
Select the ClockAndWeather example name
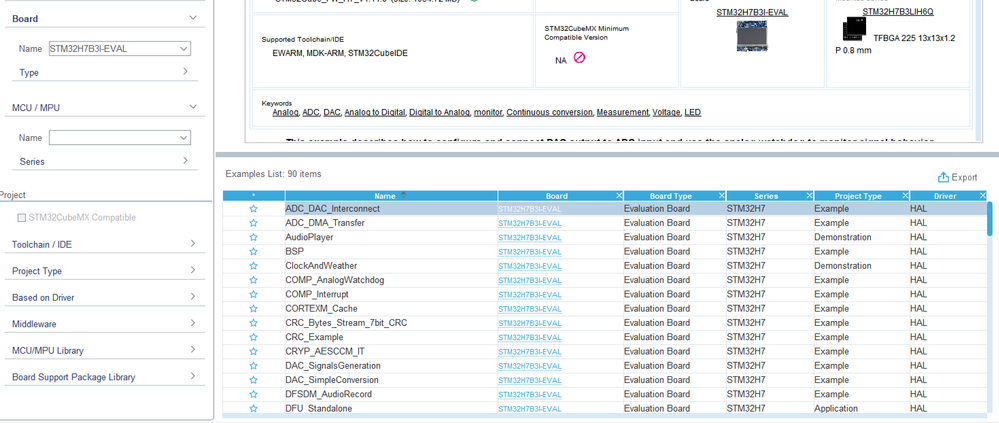[x=321, y=266]
